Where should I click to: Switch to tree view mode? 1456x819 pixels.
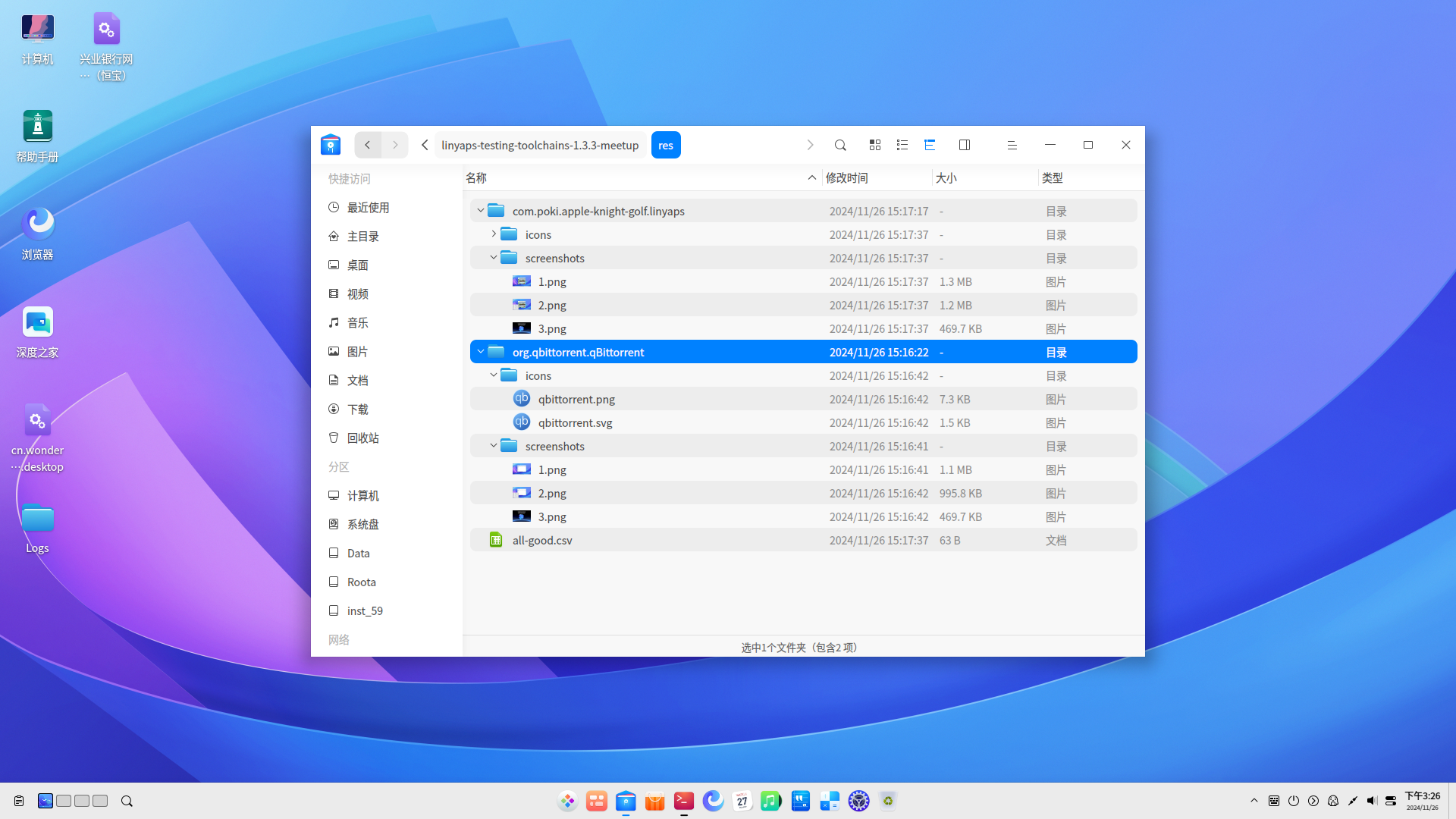pyautogui.click(x=930, y=145)
